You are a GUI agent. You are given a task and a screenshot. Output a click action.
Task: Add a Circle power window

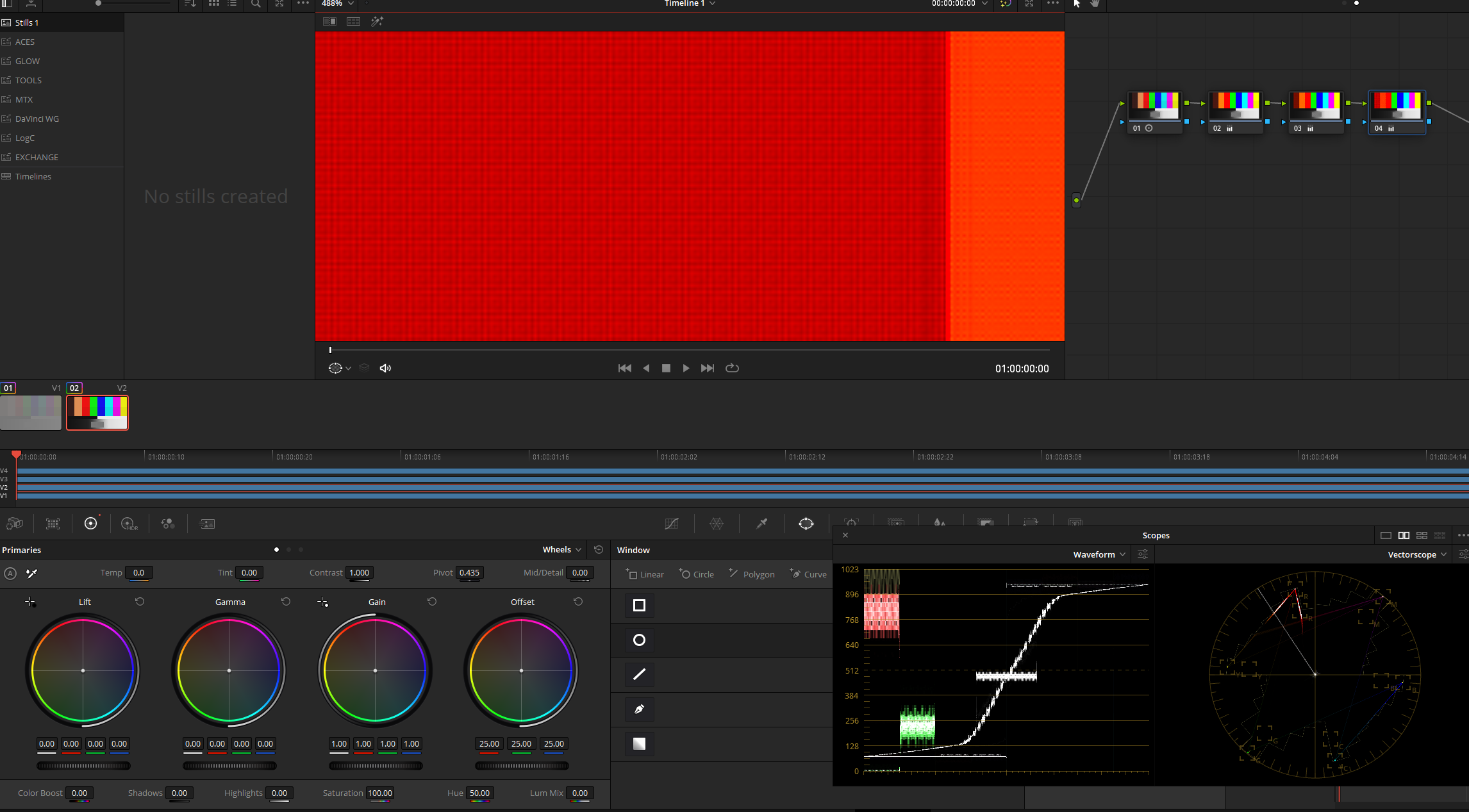tap(696, 574)
